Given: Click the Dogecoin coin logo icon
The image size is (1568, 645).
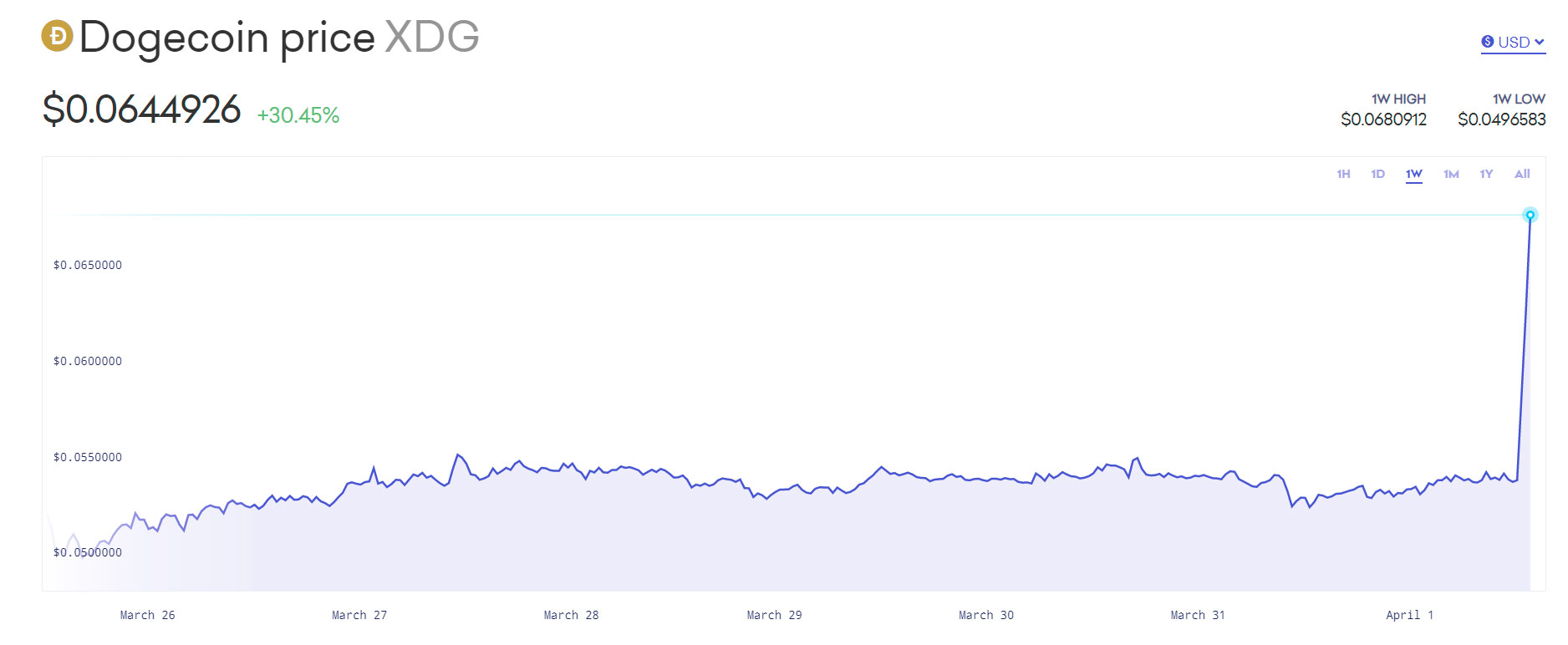Looking at the screenshot, I should click(58, 36).
